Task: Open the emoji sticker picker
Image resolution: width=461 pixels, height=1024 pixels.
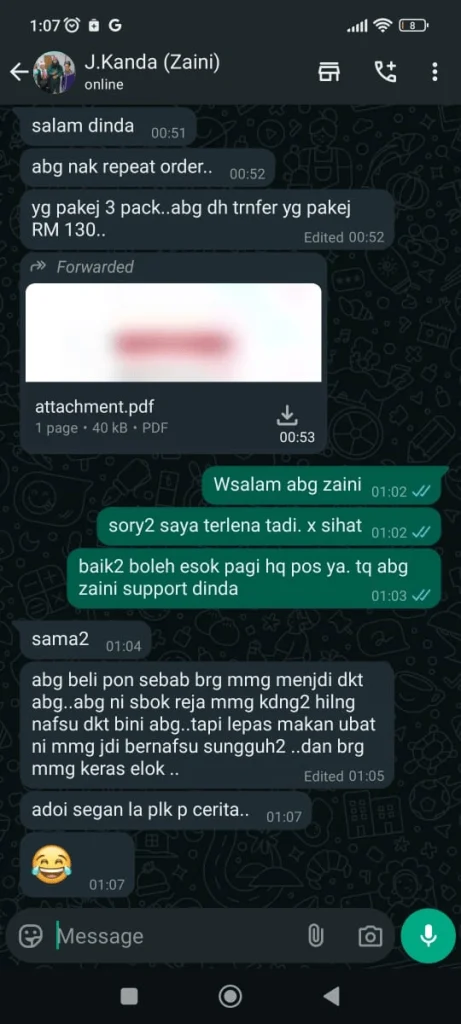Action: [30, 936]
